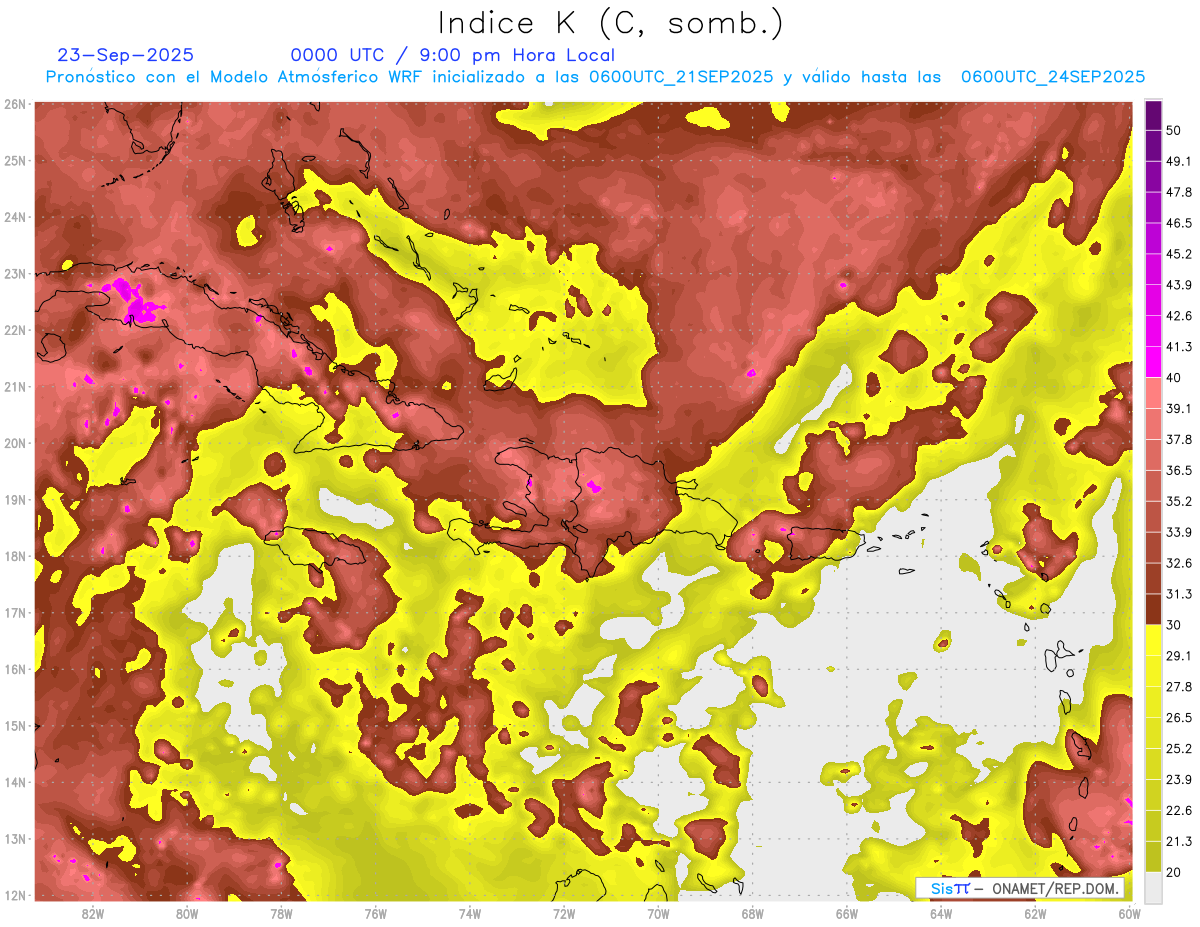This screenshot has width=1200, height=927.
Task: Click the "0000 UTC / 9:00 pm Hora Local" text
Action: (x=452, y=55)
